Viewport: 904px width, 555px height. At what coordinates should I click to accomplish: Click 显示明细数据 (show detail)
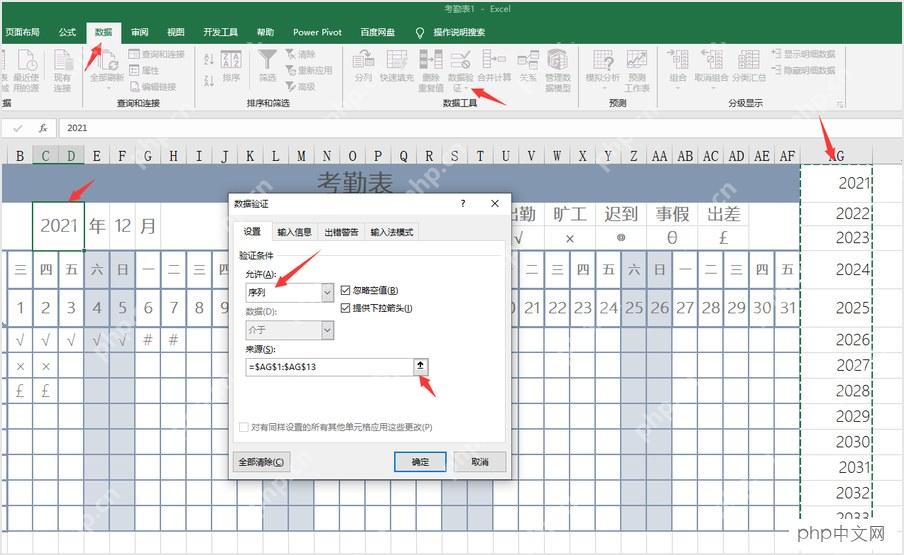[803, 54]
